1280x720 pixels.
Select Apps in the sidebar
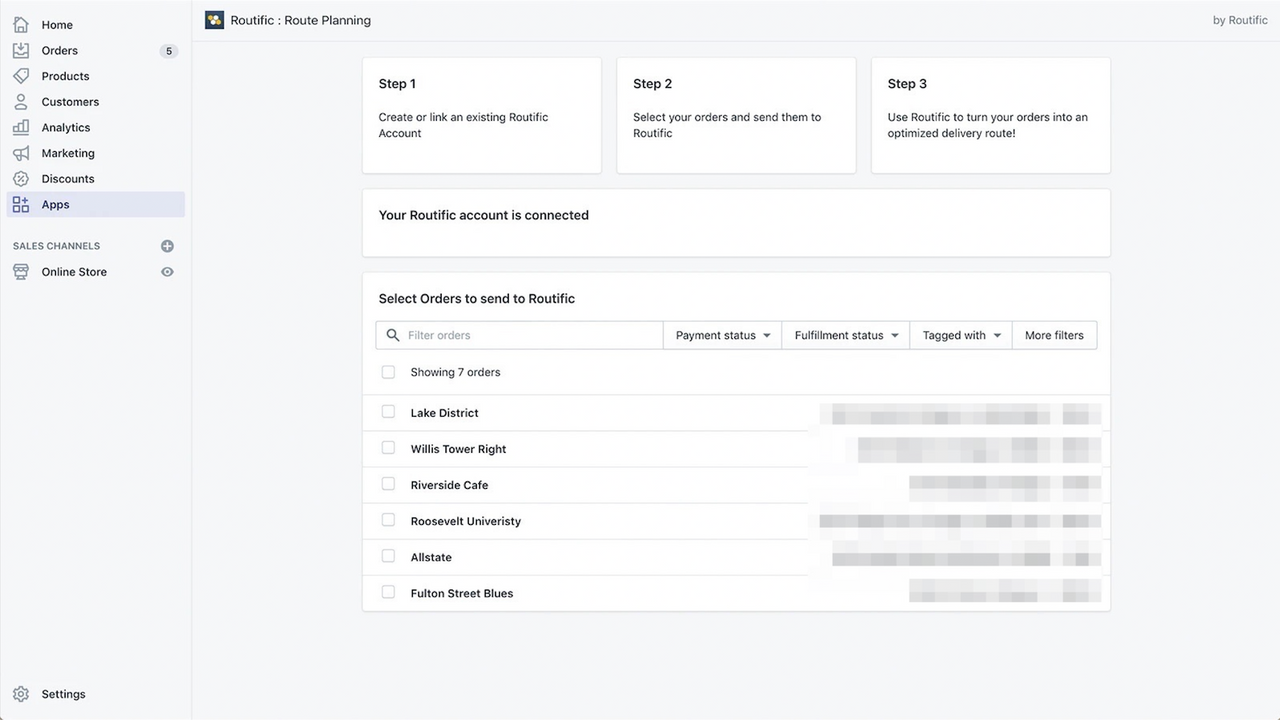point(96,205)
